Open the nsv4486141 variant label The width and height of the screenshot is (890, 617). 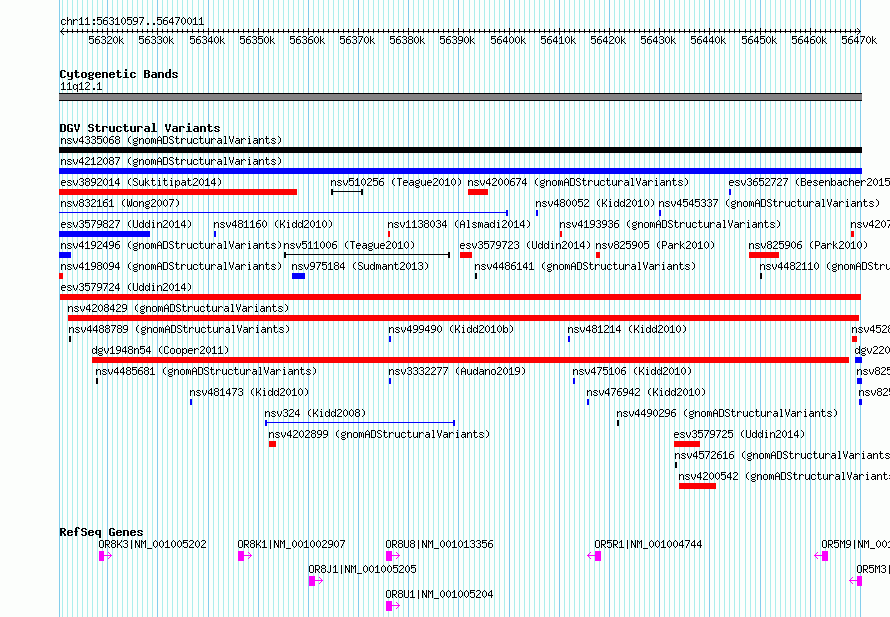tap(585, 266)
